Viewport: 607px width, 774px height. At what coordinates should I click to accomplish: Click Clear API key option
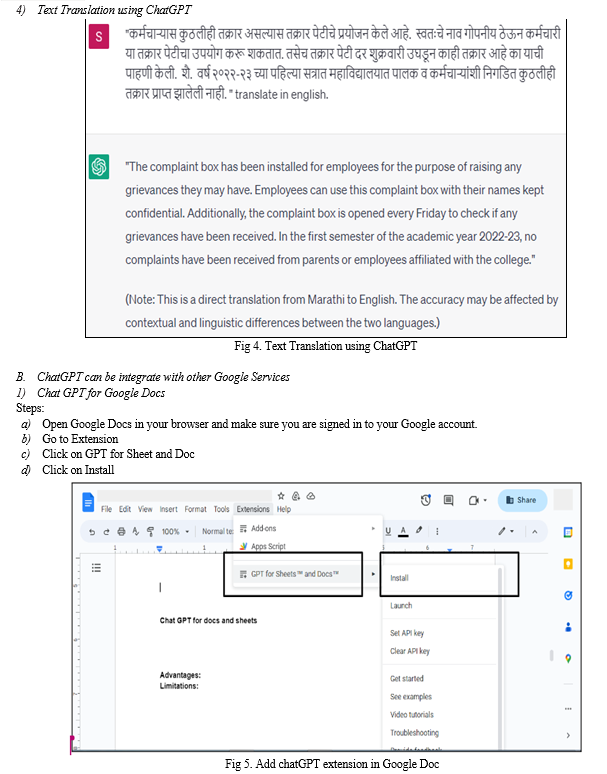(442, 651)
